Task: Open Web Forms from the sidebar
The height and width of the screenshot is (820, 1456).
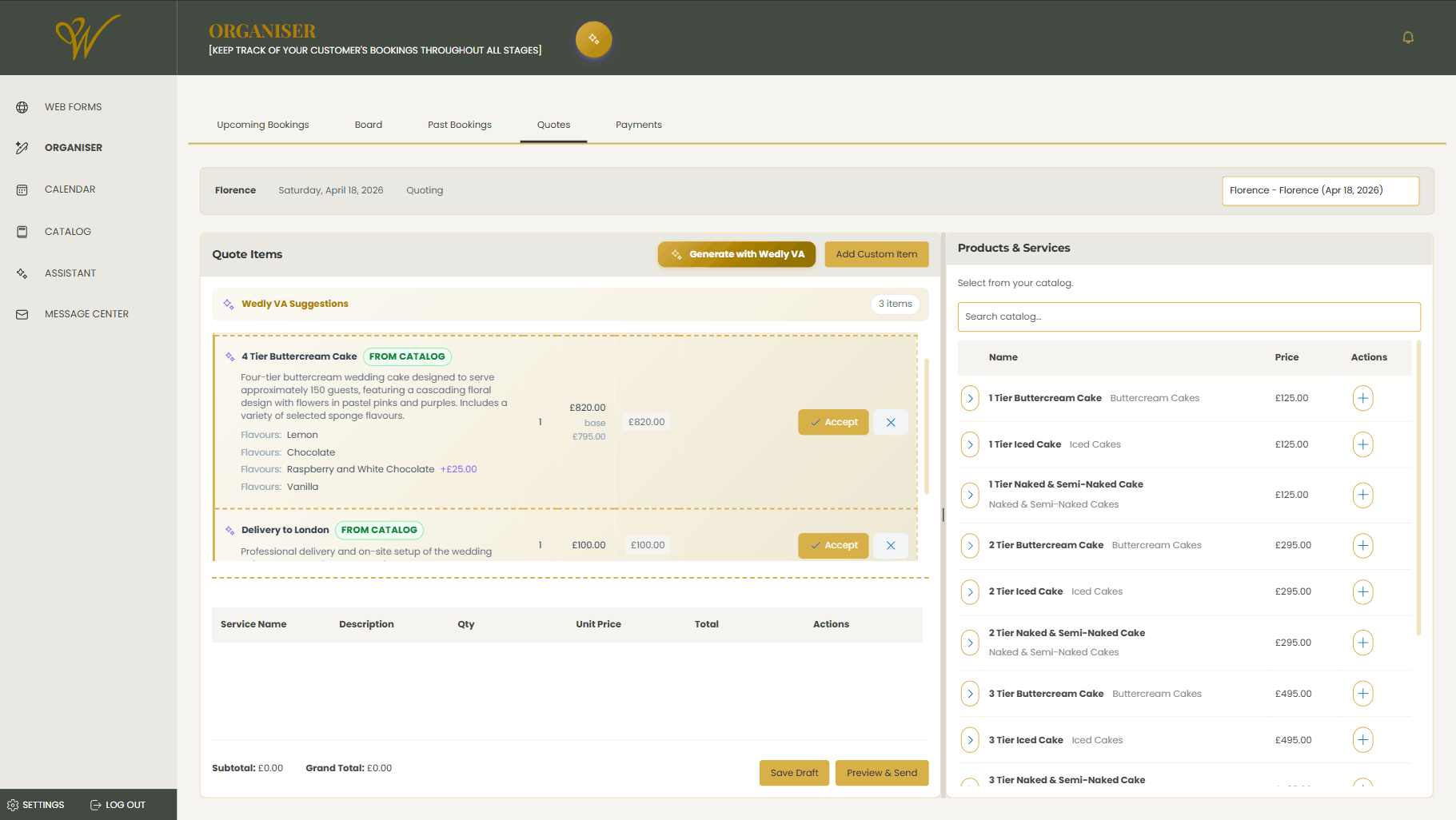Action: (x=73, y=107)
